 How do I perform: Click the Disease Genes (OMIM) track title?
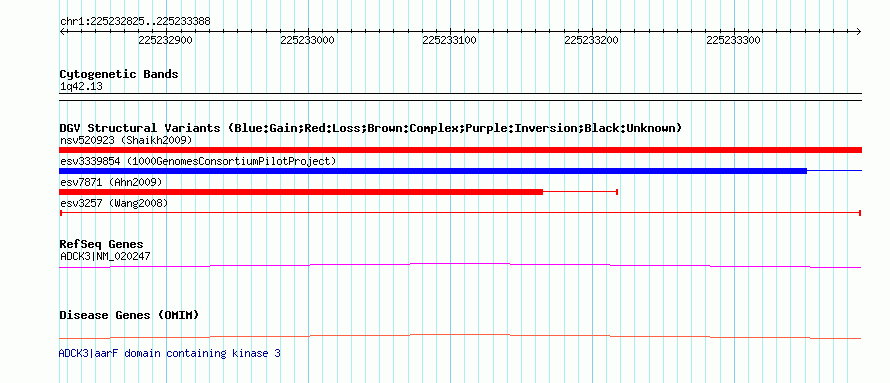(x=129, y=315)
